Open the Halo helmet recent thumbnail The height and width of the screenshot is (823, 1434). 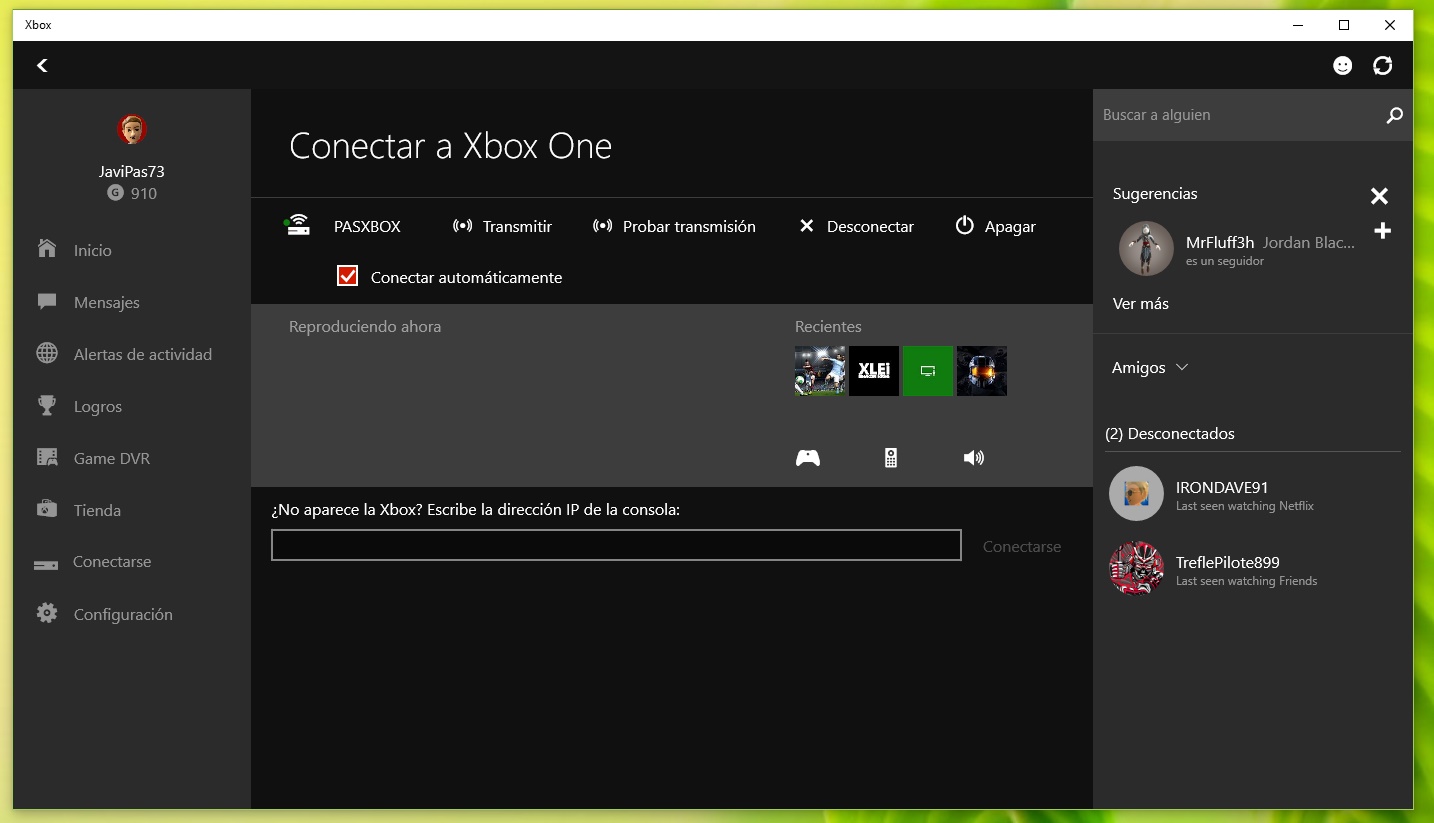coord(982,371)
